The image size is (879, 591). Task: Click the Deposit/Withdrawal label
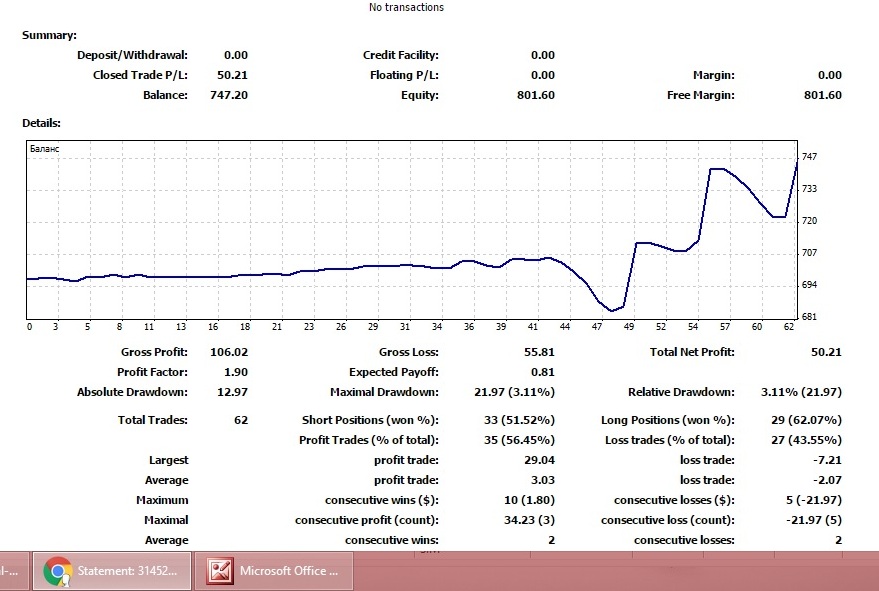pyautogui.click(x=132, y=56)
